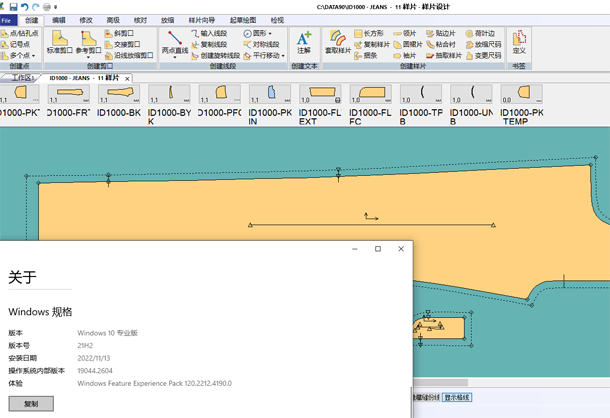Image resolution: width=610 pixels, height=418 pixels.
Task: Select the 沿线放缩剪口 tool
Action: 129,56
